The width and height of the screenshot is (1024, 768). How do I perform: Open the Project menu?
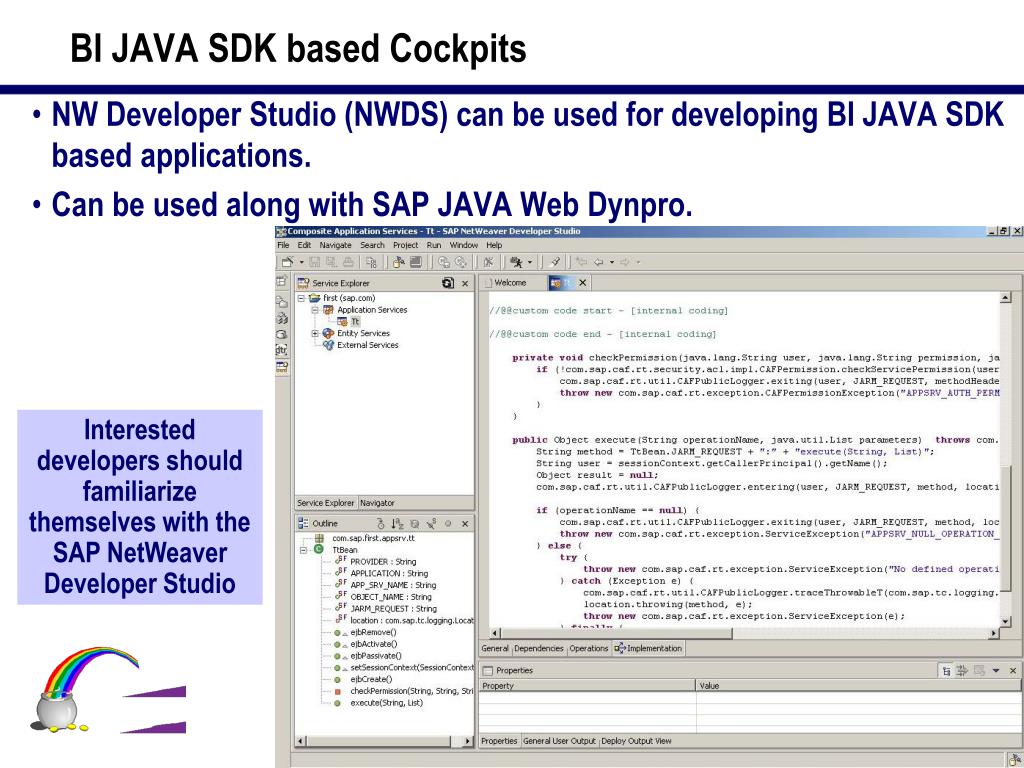click(x=406, y=246)
